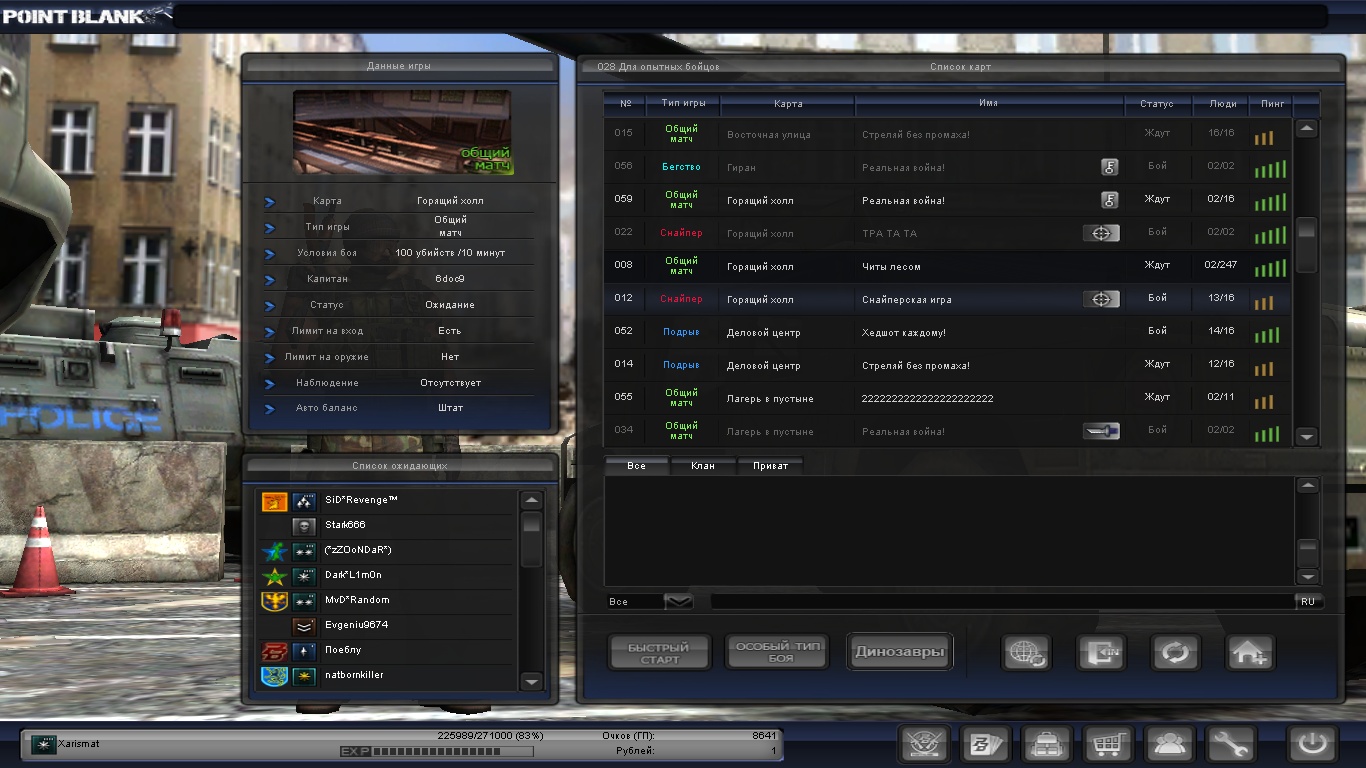Click the chat message input field
Viewport: 1366px width, 768px height.
point(1002,602)
